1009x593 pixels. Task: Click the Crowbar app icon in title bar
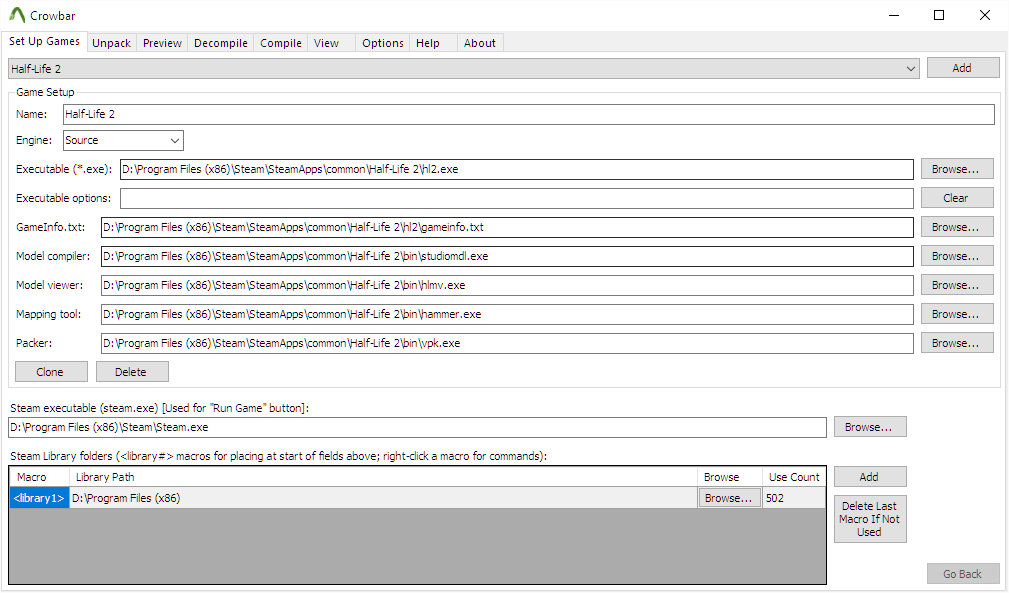coord(16,15)
